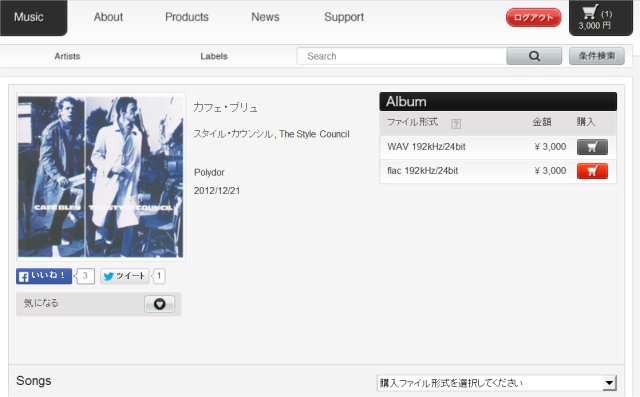Open the About menu item

point(108,17)
